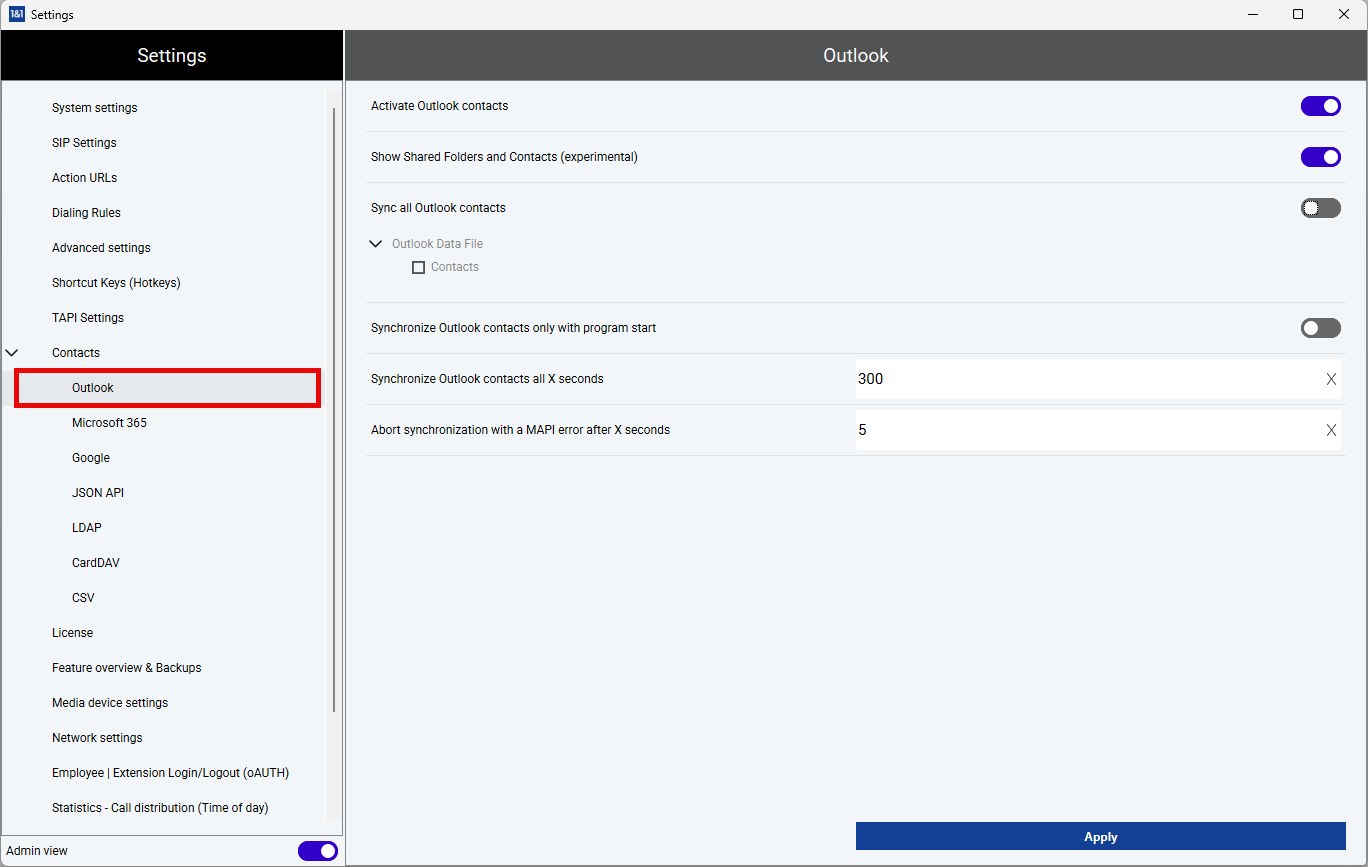Open Feature overview & Backups page
The width and height of the screenshot is (1368, 867).
point(126,668)
